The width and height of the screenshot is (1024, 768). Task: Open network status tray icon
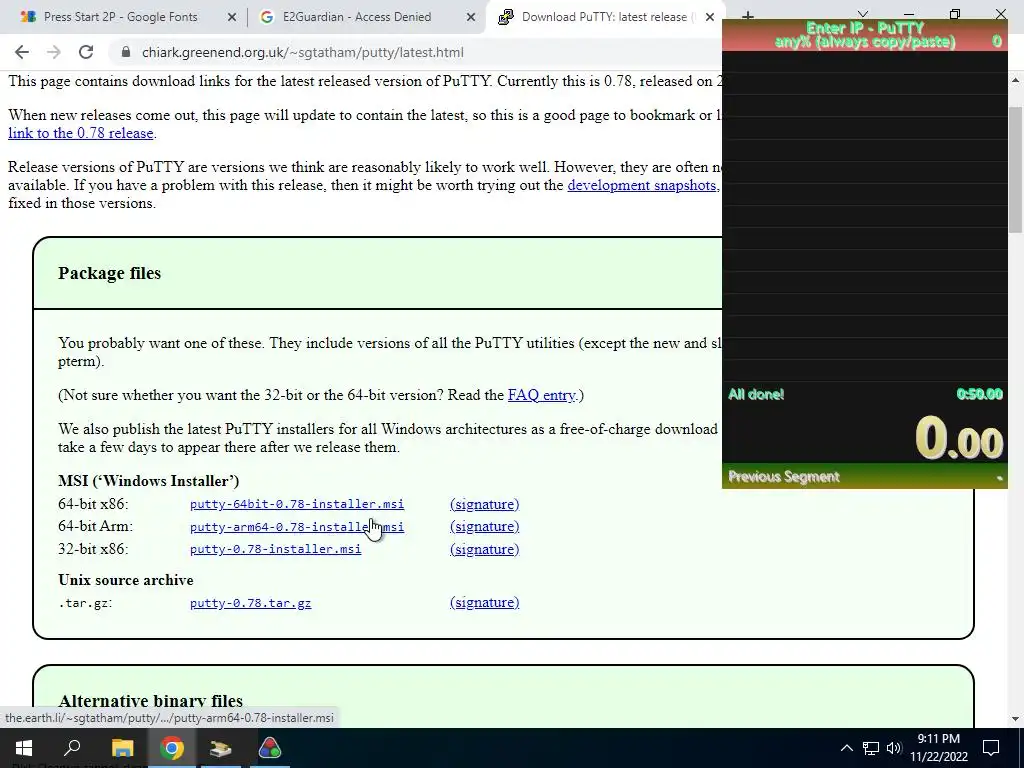[871, 748]
